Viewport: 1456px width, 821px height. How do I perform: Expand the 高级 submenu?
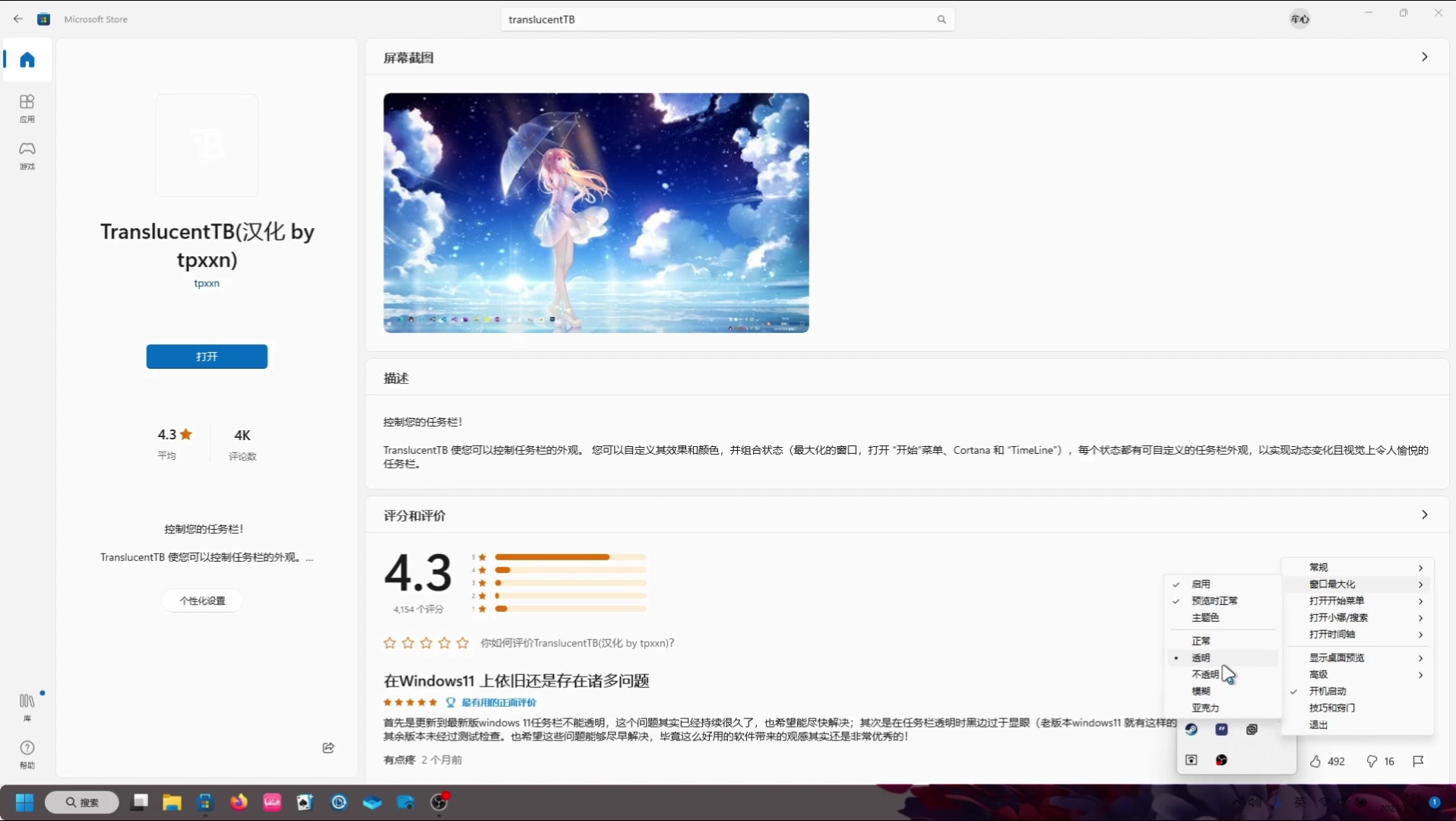(1318, 674)
